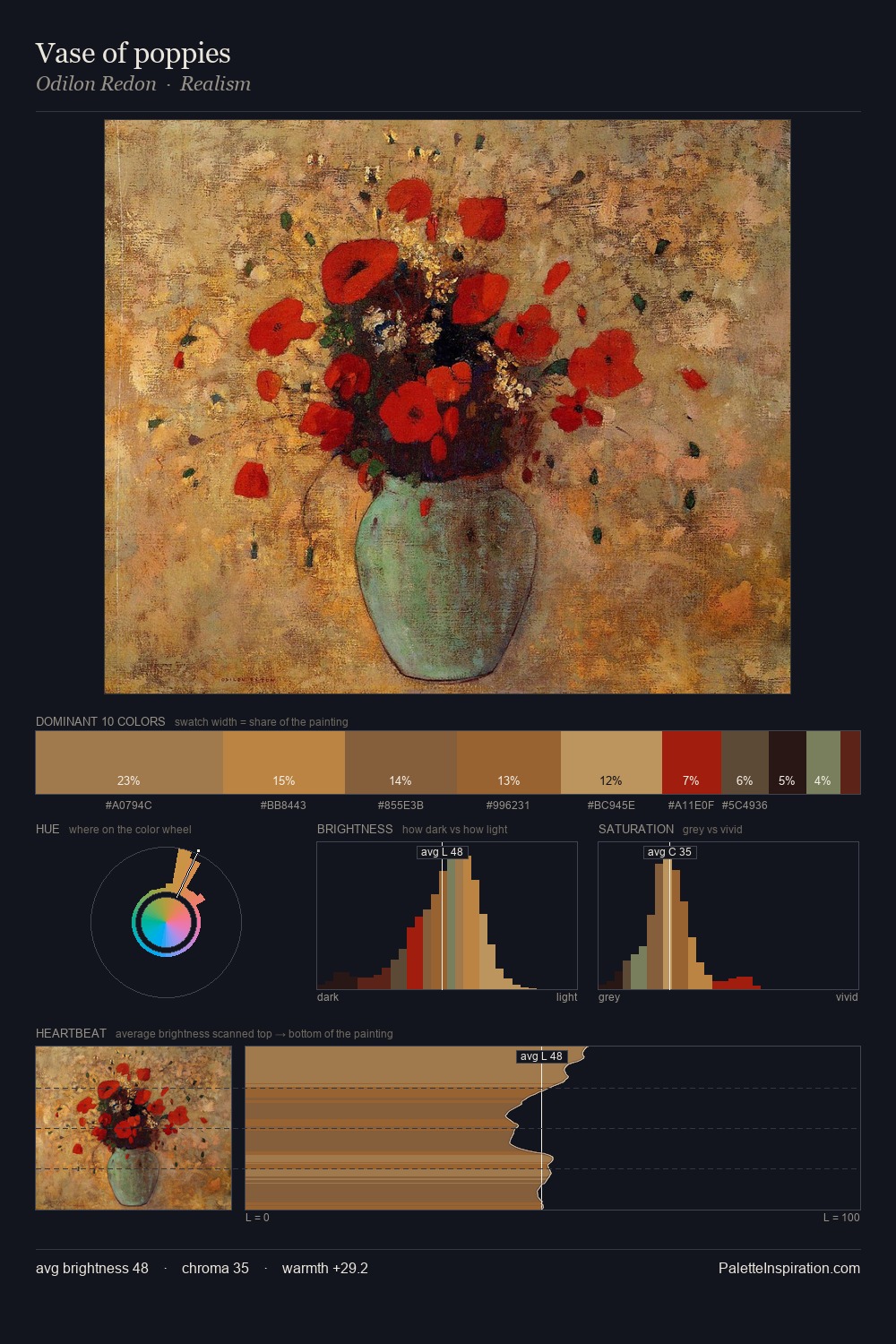Click the avg L 48 histogram label

[x=442, y=852]
